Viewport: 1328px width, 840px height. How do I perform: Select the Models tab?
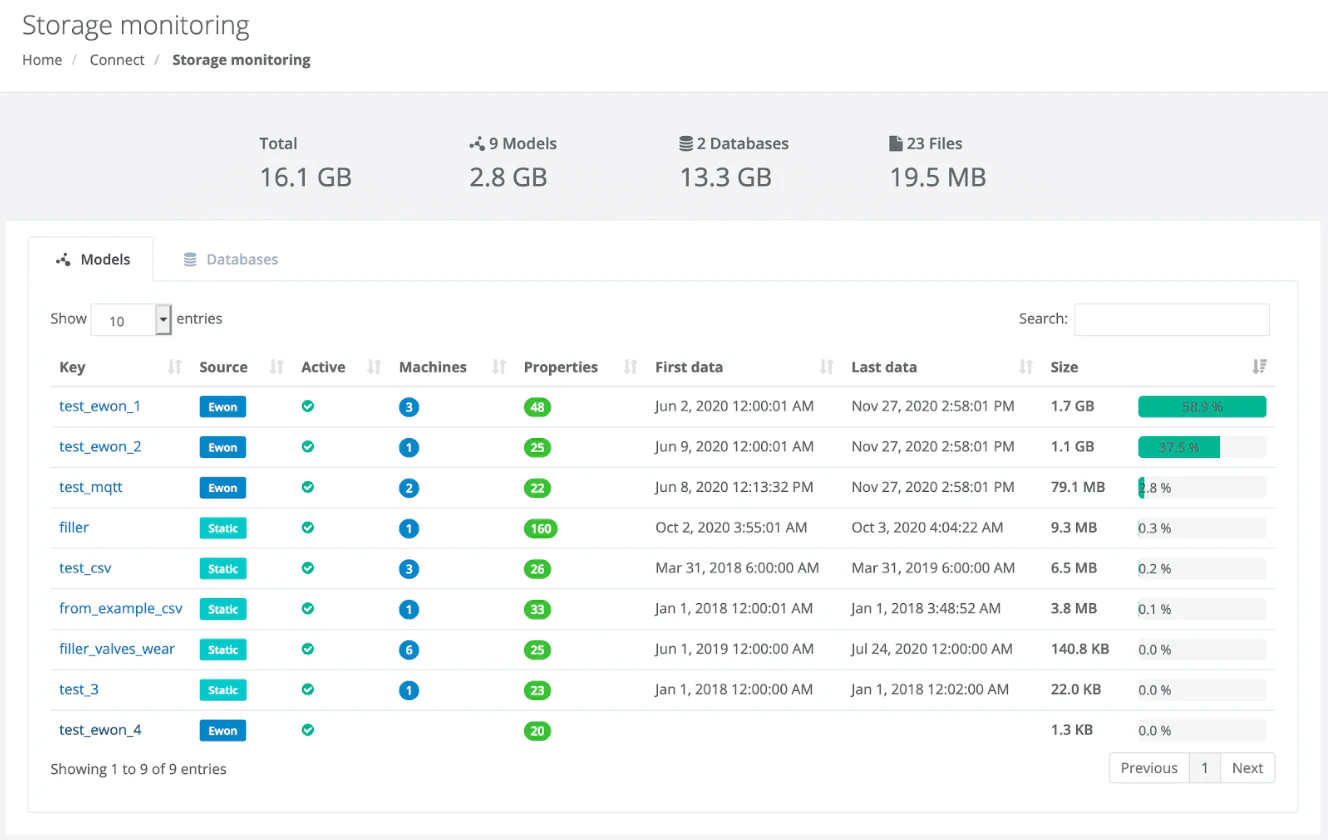click(91, 259)
